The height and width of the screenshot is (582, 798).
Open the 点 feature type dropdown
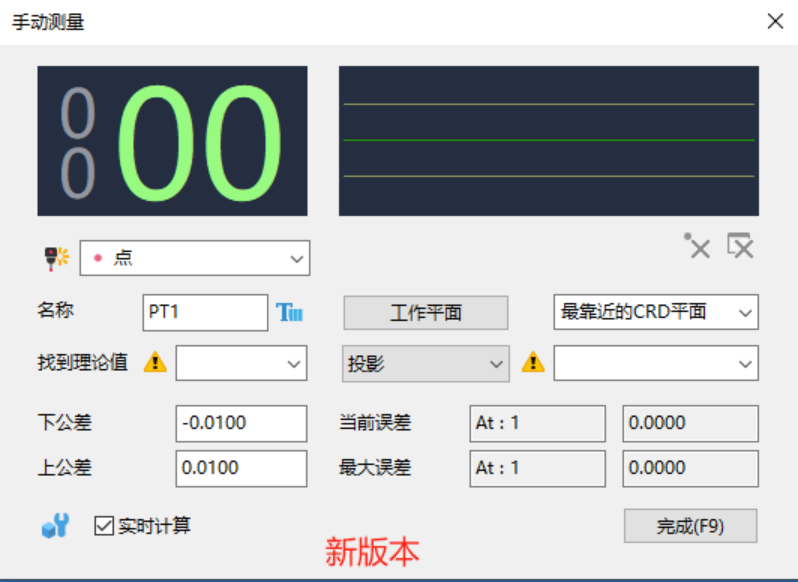[195, 258]
